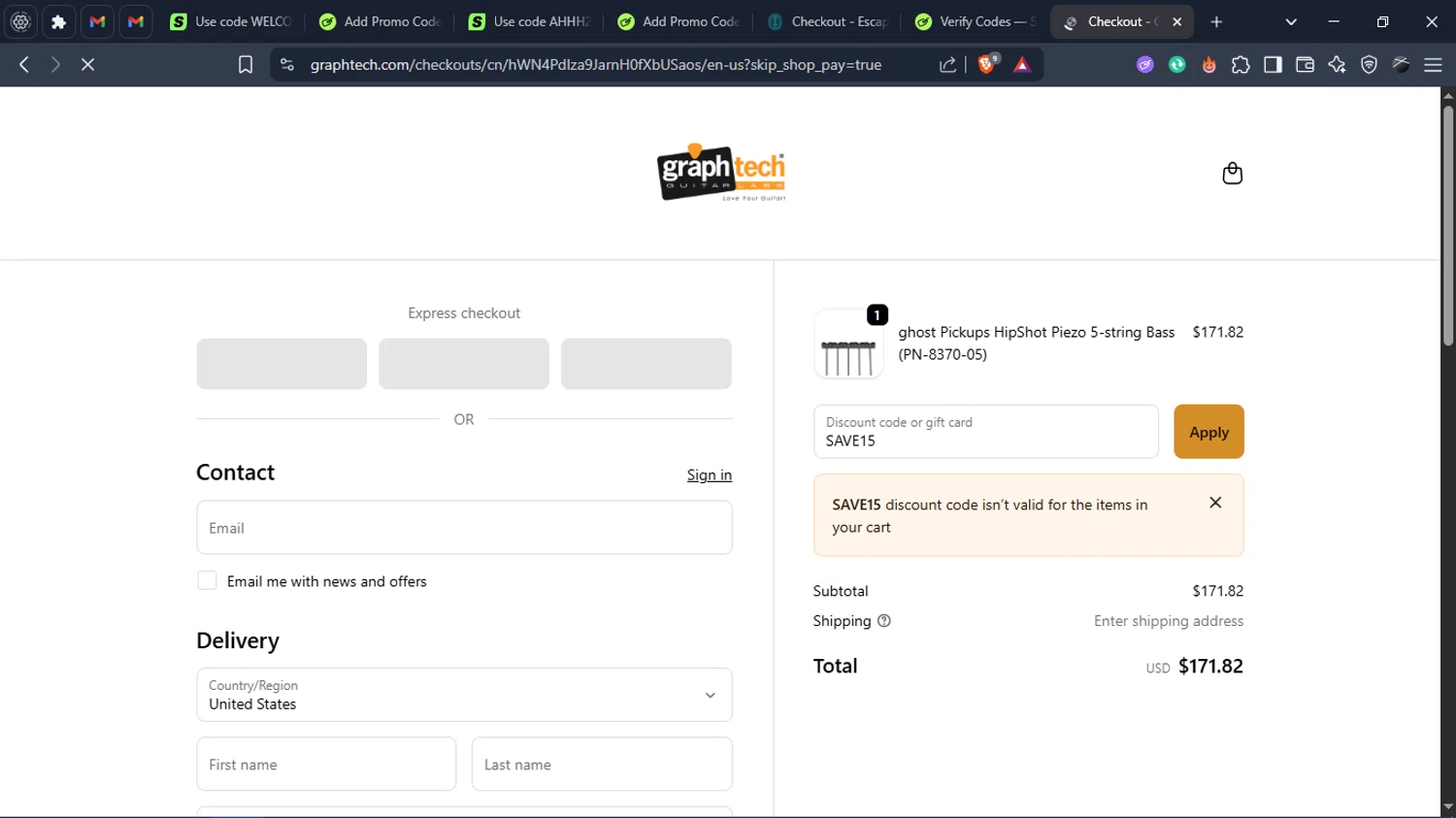The image size is (1456, 818).
Task: Check Email me with news and offers
Action: point(207,580)
